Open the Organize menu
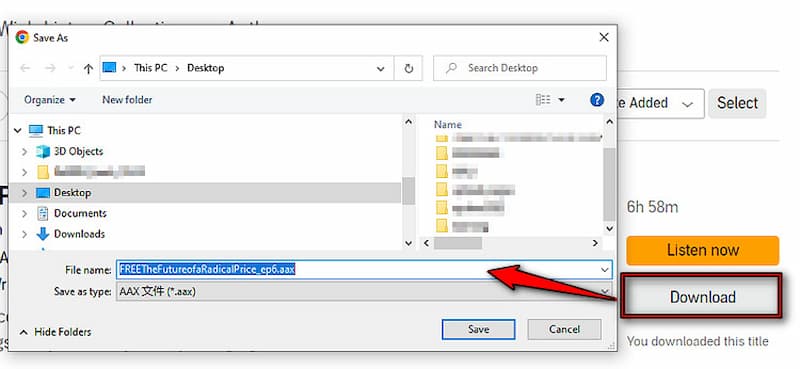This screenshot has height=369, width=800. click(x=49, y=100)
